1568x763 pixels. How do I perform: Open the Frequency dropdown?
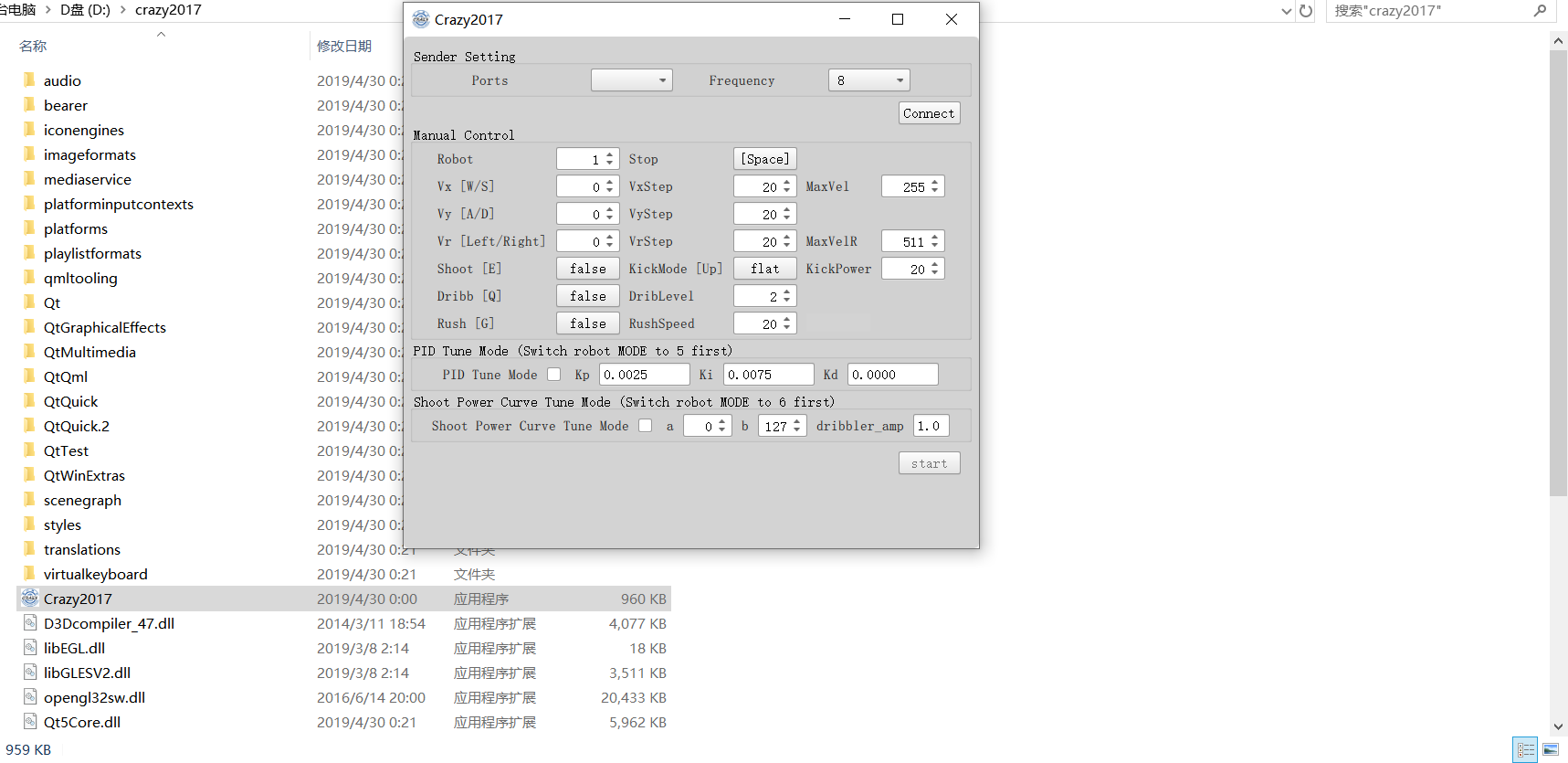tap(868, 80)
